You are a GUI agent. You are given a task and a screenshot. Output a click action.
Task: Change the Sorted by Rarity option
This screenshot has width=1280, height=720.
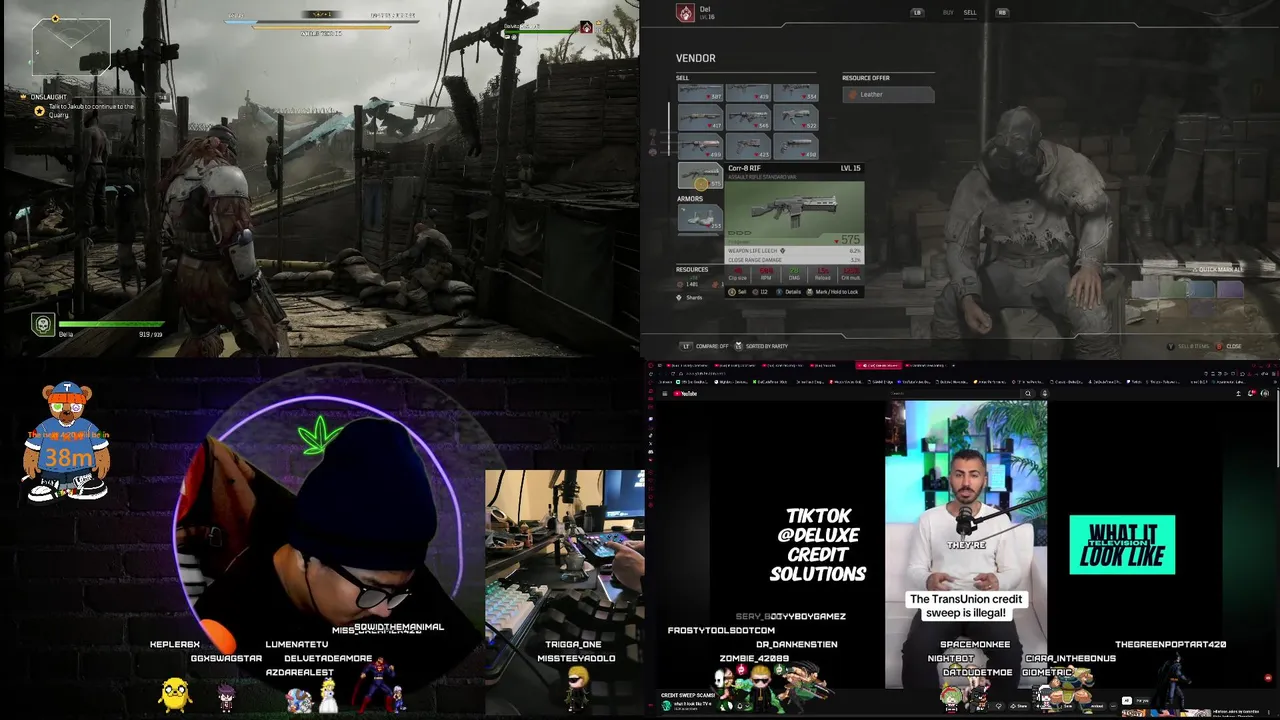(x=762, y=346)
